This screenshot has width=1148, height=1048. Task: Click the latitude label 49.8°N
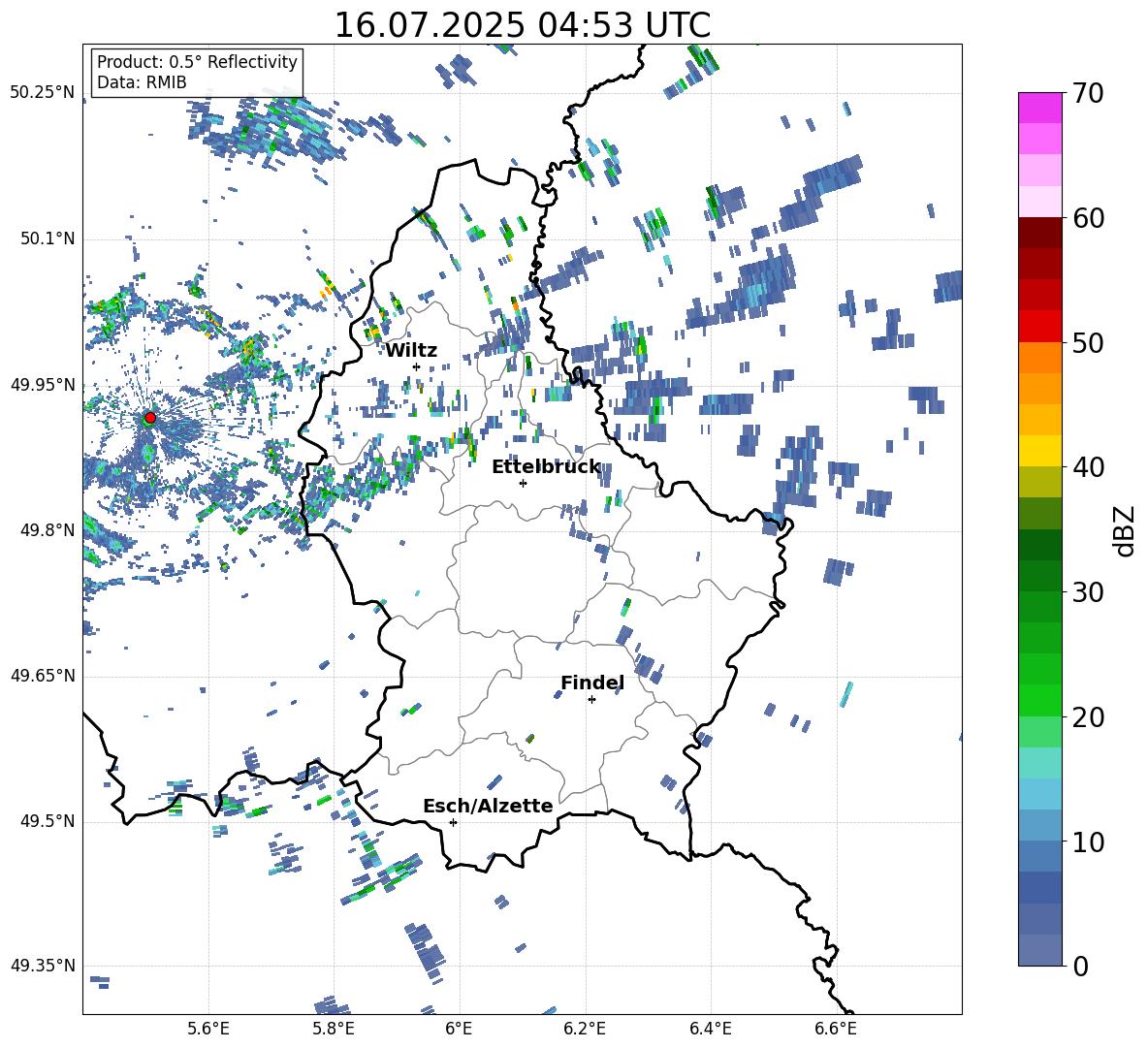pos(47,530)
